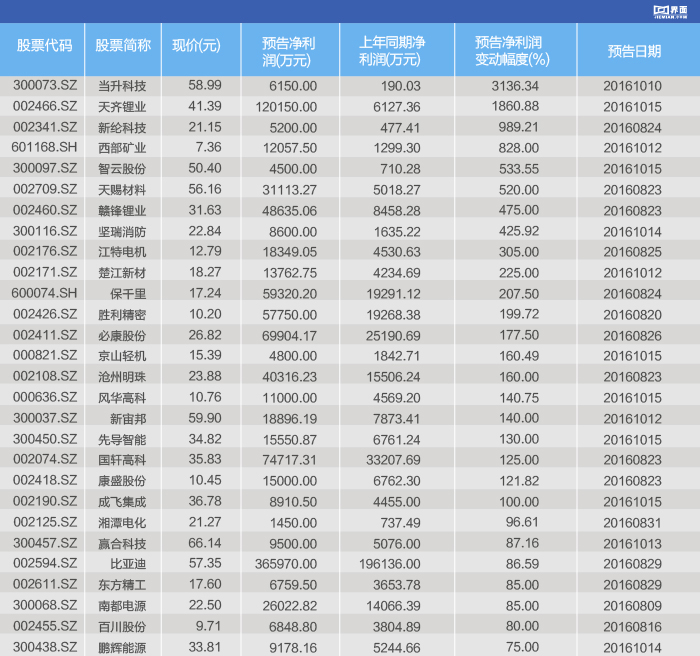700x656 pixels.
Task: Select stock name 当升科技
Action: click(x=122, y=86)
